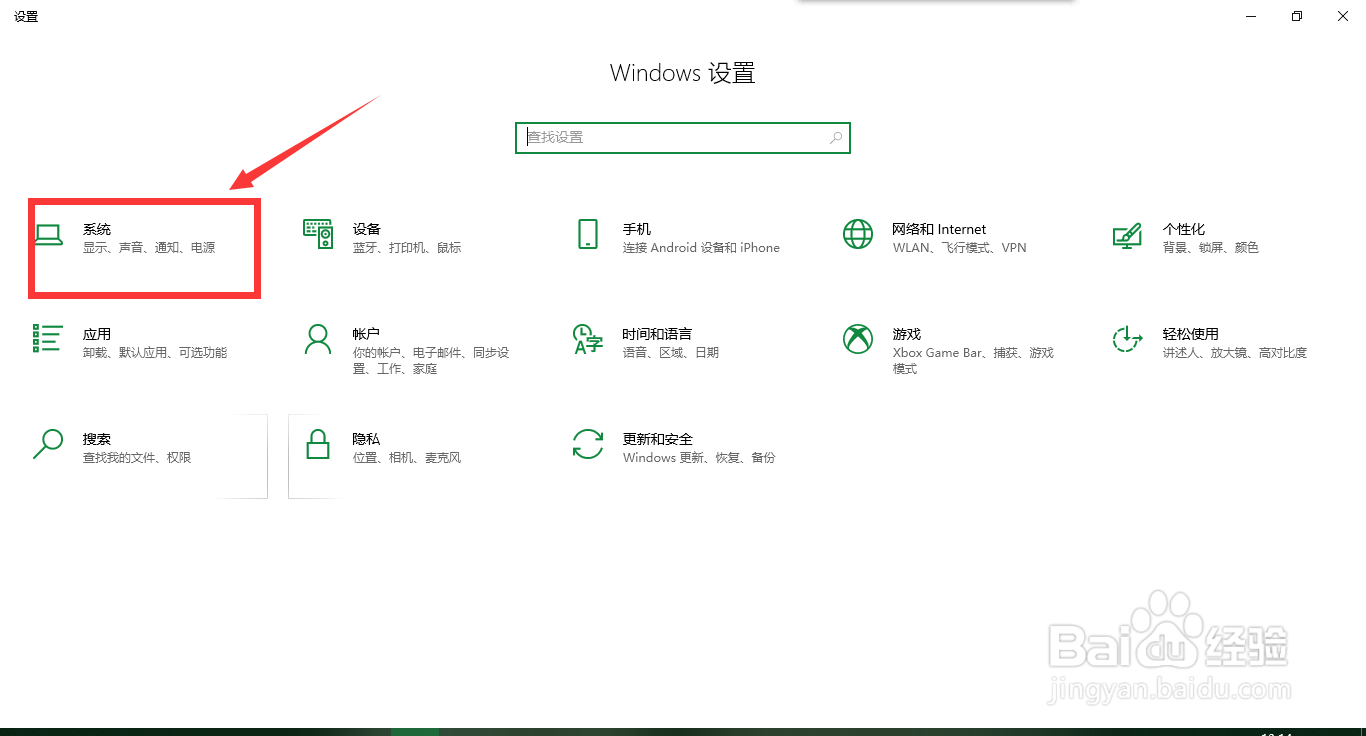Open the 系统 laptop icon

(x=48, y=236)
